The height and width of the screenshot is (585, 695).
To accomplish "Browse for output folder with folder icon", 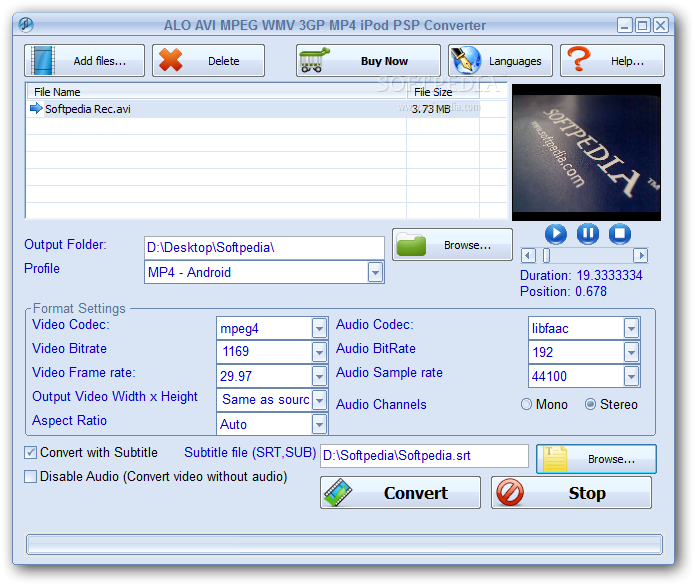I will pos(452,245).
